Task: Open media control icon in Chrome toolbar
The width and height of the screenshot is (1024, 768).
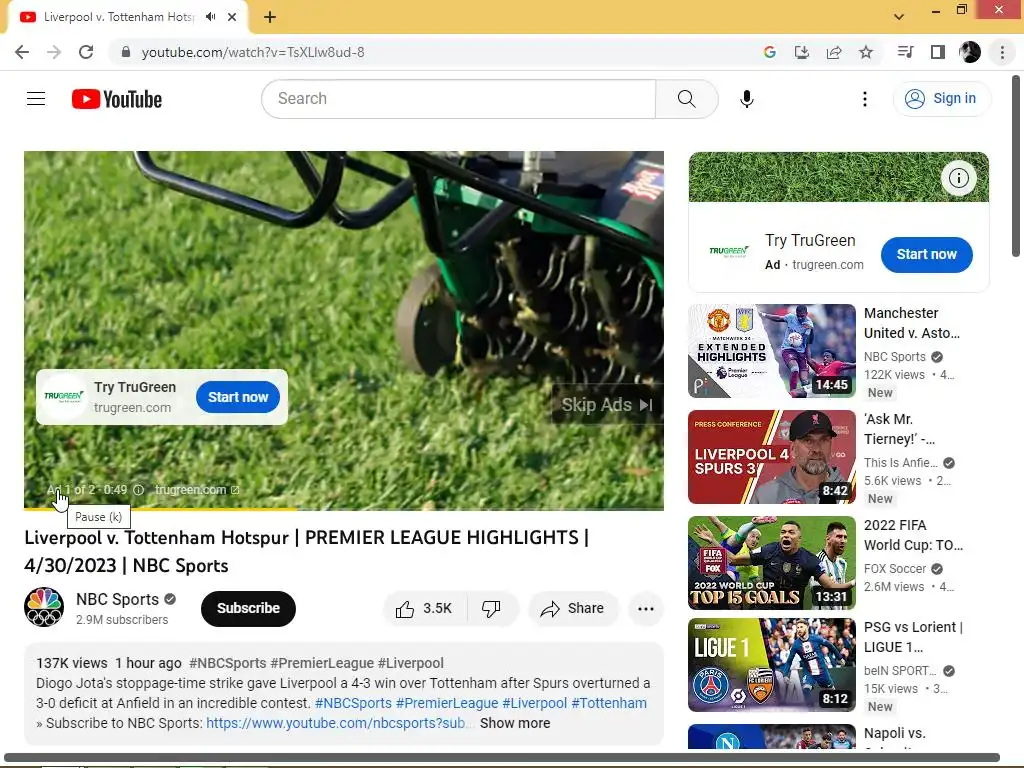Action: pyautogui.click(x=905, y=52)
